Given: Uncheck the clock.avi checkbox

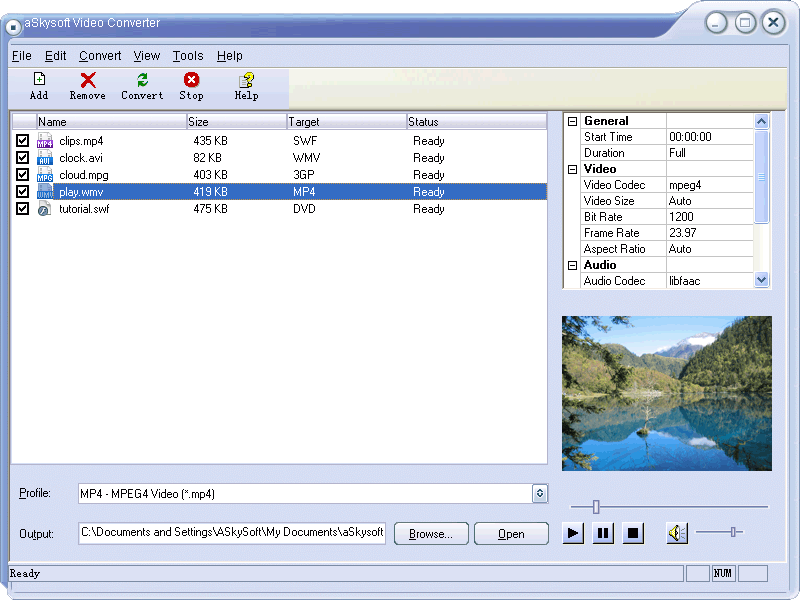Looking at the screenshot, I should (x=22, y=157).
